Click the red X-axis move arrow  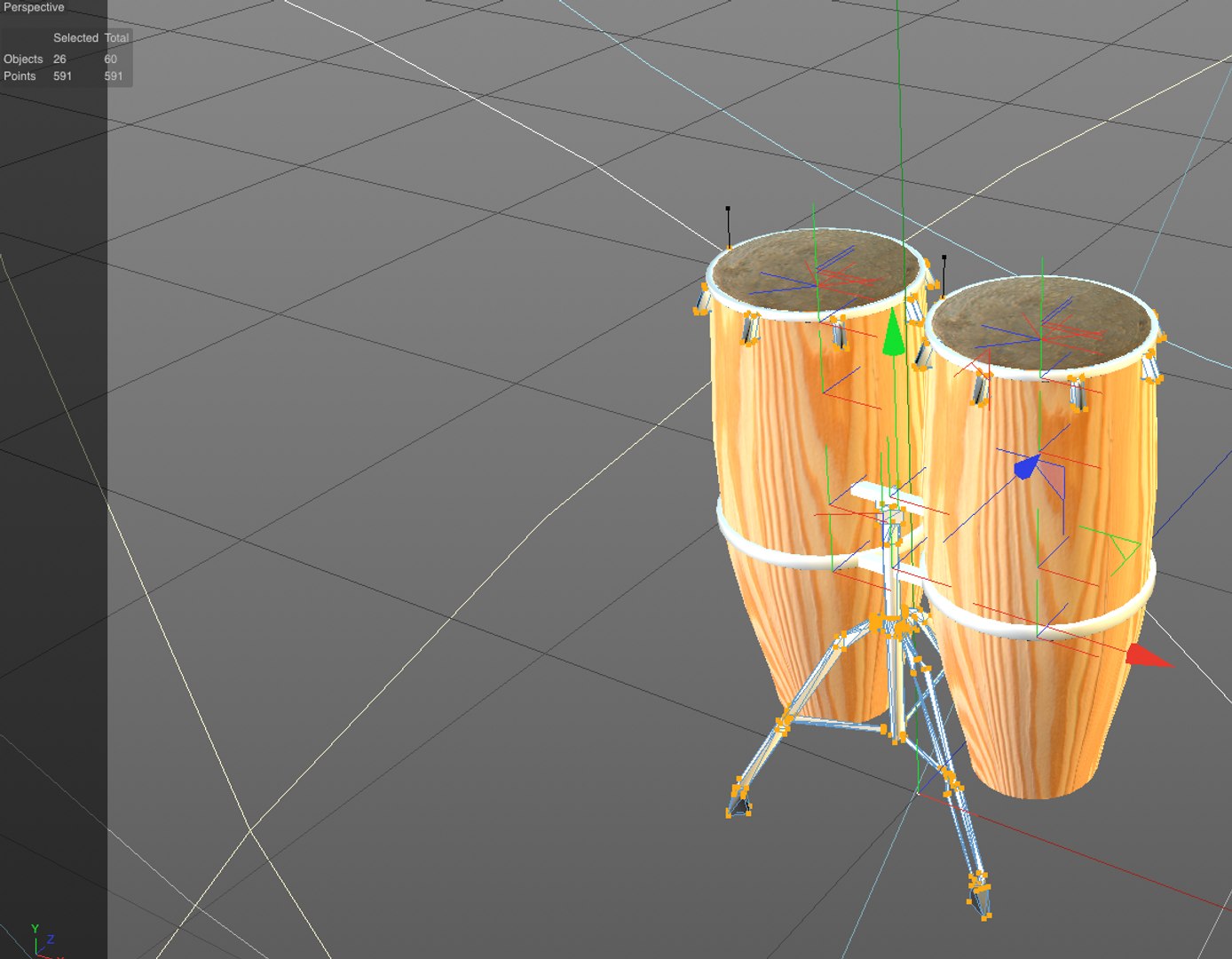tap(1149, 655)
